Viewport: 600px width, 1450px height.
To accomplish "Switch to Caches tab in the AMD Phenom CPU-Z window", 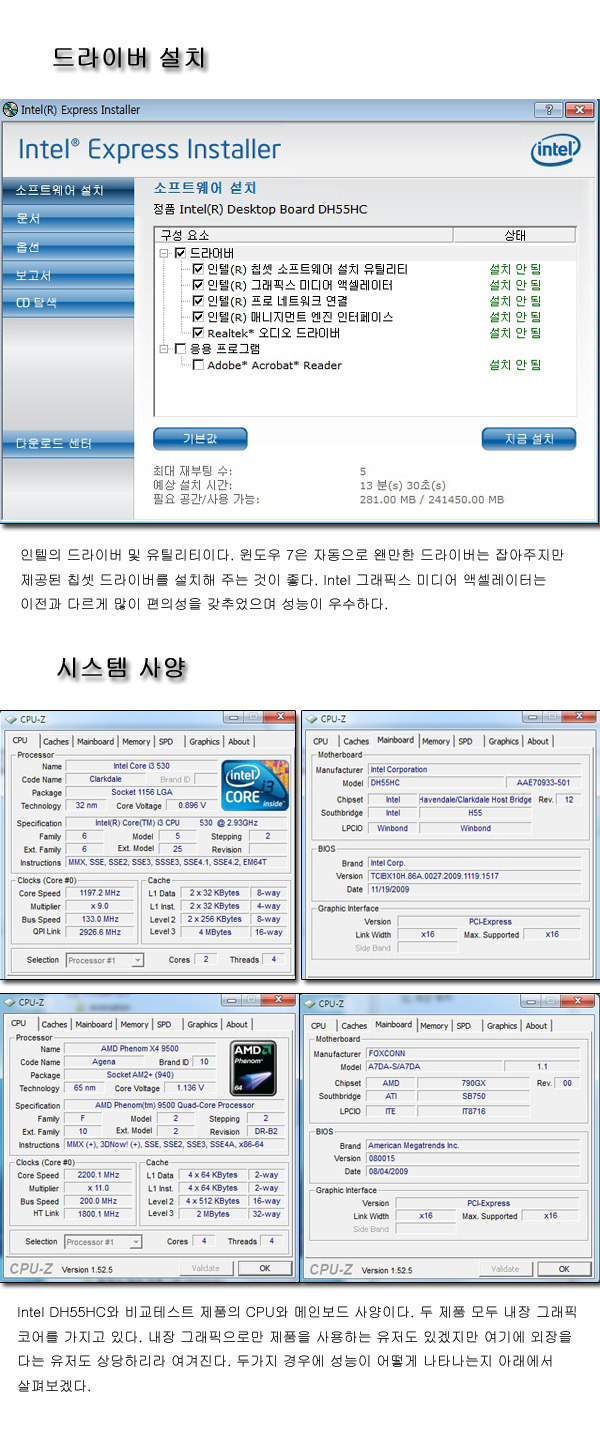I will coord(55,1024).
